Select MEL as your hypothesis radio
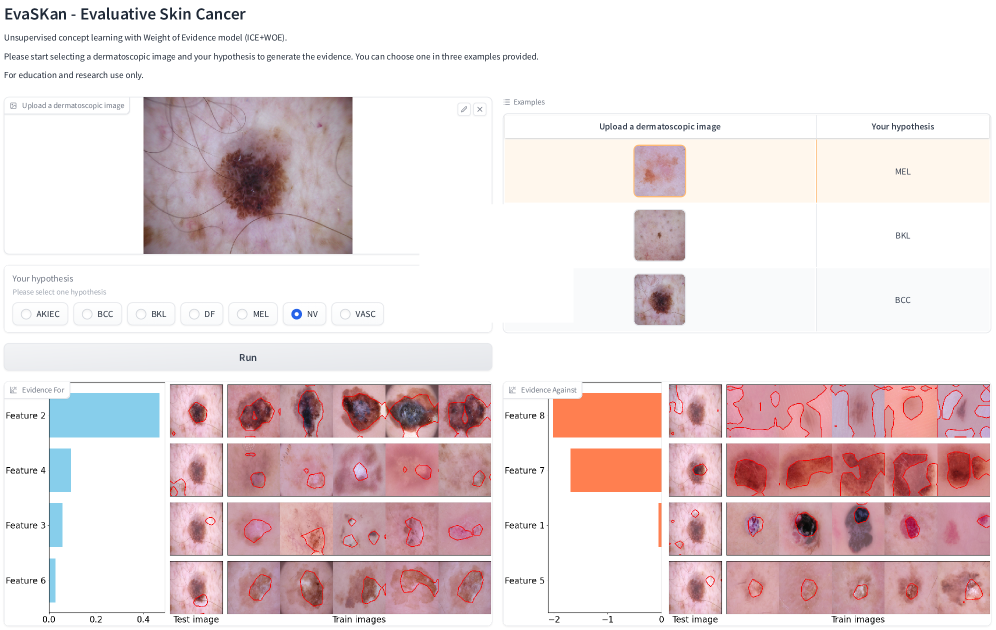The image size is (996, 630). coord(242,314)
